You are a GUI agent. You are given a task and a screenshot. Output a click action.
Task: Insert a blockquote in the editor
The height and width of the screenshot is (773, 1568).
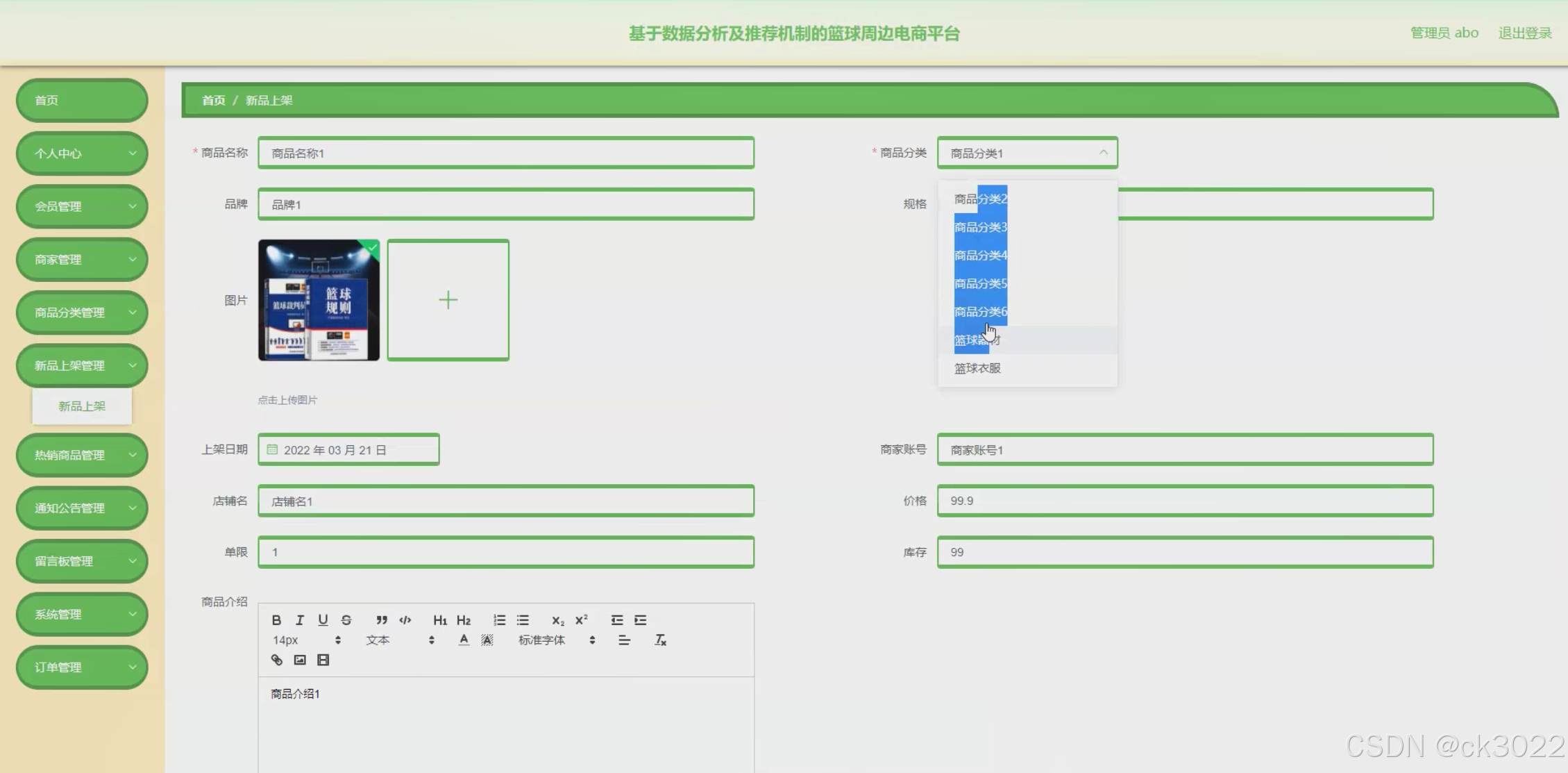coord(381,620)
